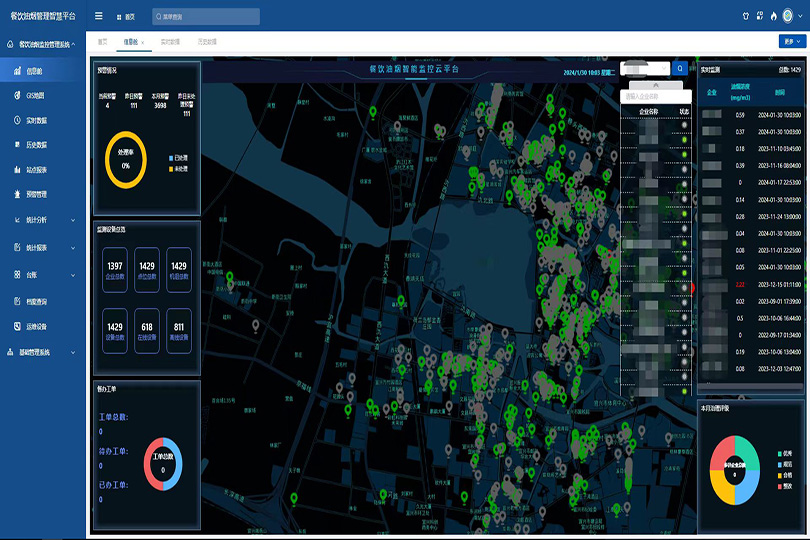Click the t-shirt theme icon

point(745,16)
